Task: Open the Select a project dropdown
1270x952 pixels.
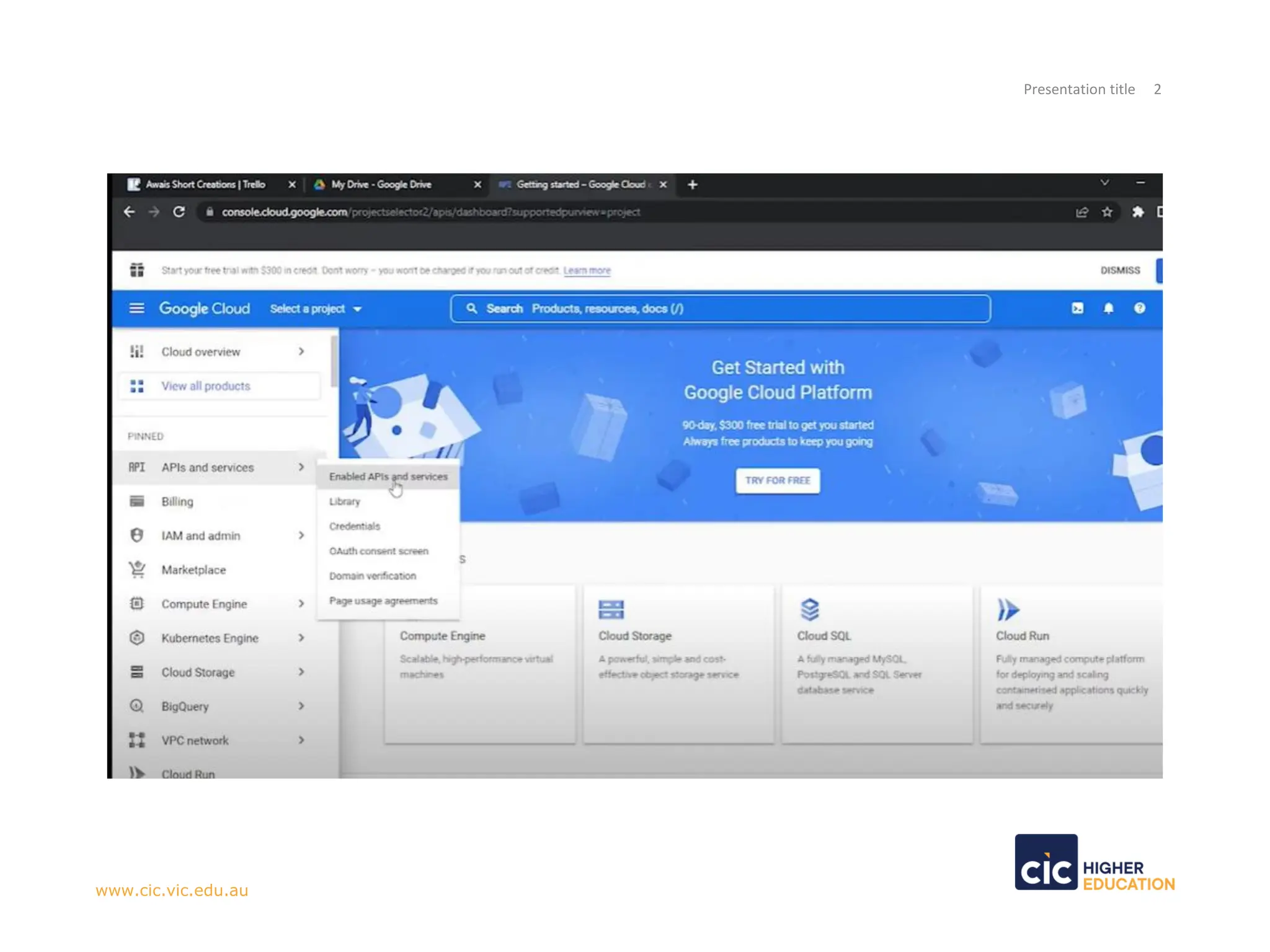Action: pyautogui.click(x=315, y=309)
